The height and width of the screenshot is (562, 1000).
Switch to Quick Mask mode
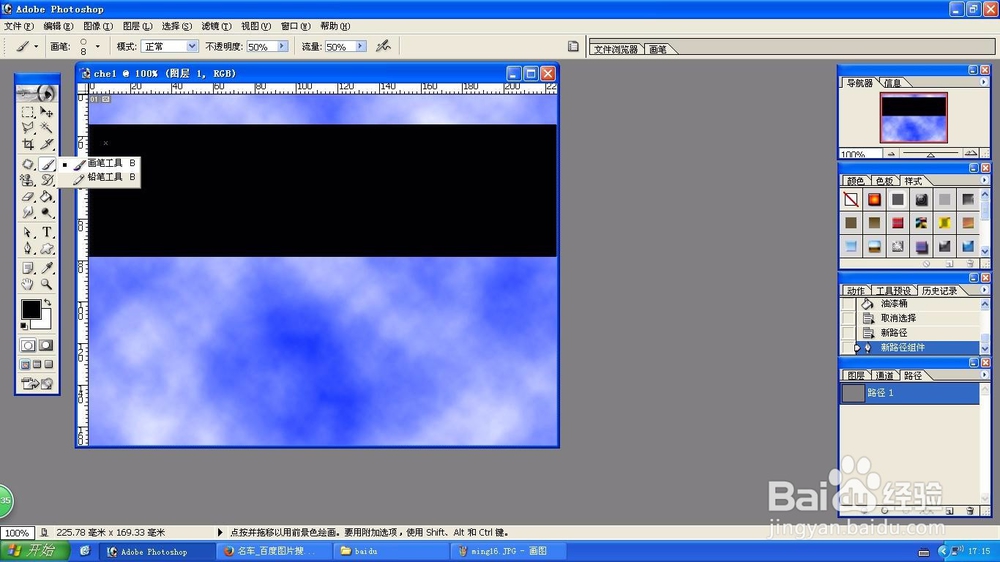click(x=47, y=345)
